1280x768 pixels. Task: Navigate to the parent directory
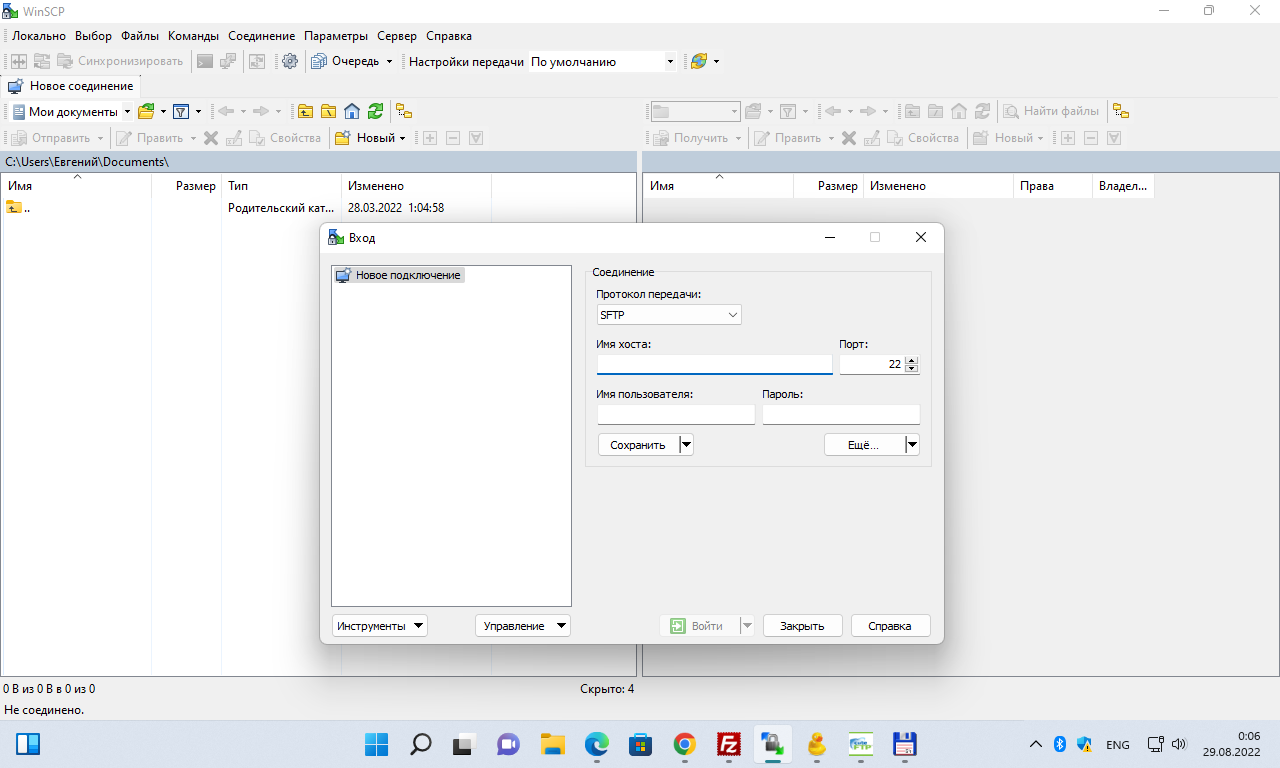305,111
